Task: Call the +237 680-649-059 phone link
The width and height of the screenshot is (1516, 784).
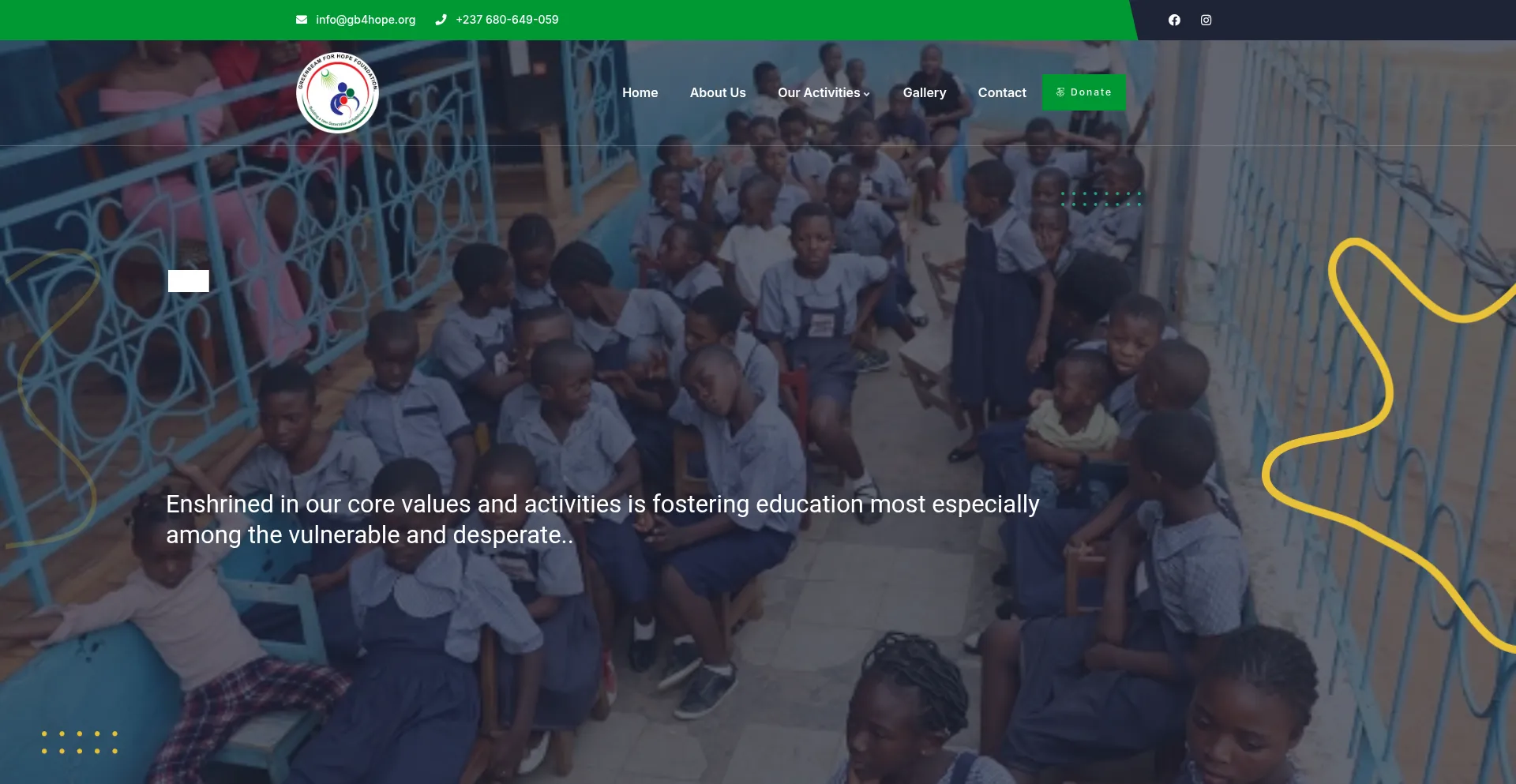Action: 507,20
